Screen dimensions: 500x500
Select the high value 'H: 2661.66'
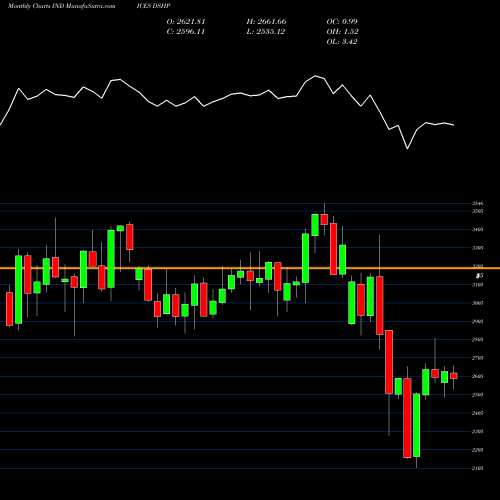tap(266, 22)
